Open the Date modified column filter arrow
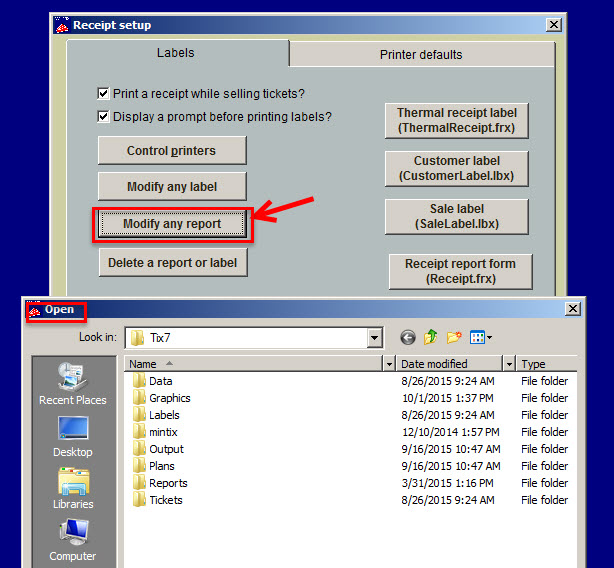This screenshot has height=568, width=614. [509, 364]
